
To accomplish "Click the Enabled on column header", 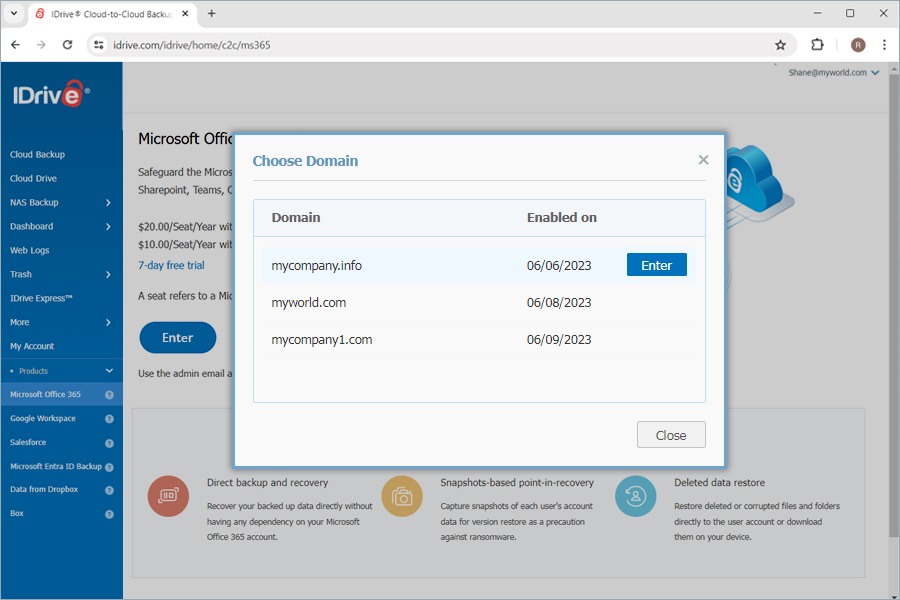I will point(561,218).
